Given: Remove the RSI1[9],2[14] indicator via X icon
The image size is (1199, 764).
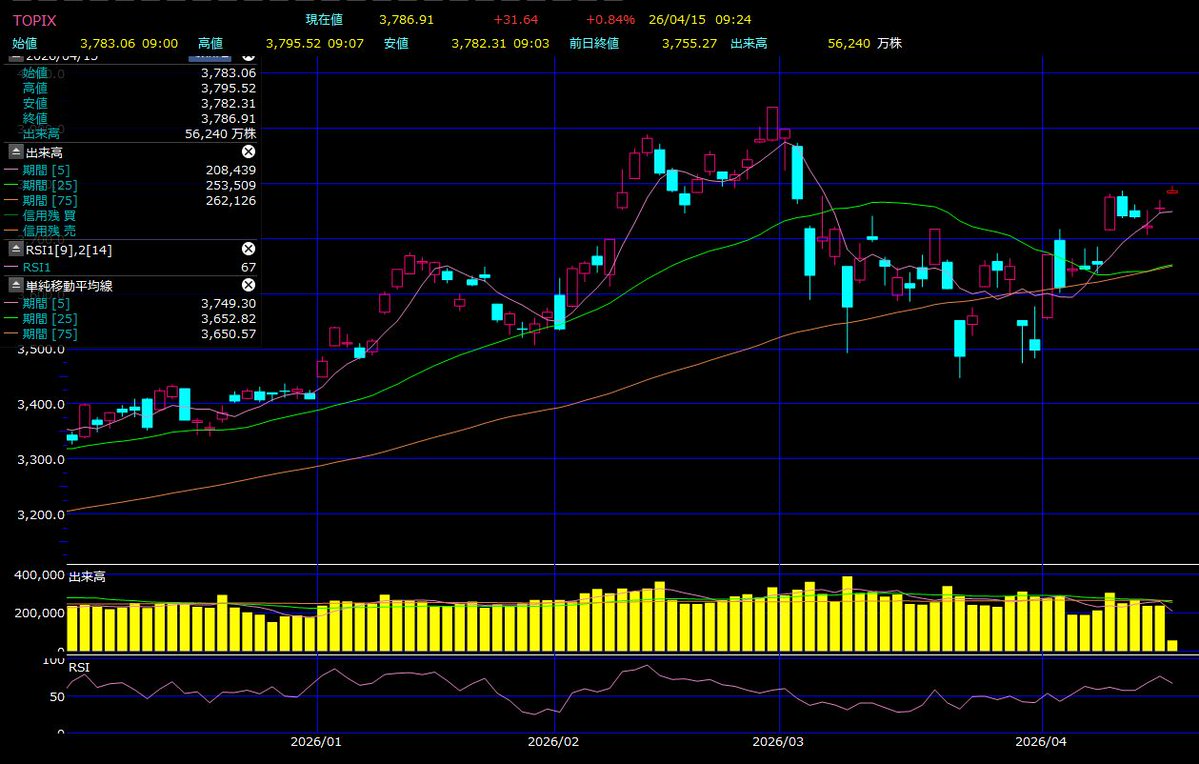Looking at the screenshot, I should (x=249, y=249).
